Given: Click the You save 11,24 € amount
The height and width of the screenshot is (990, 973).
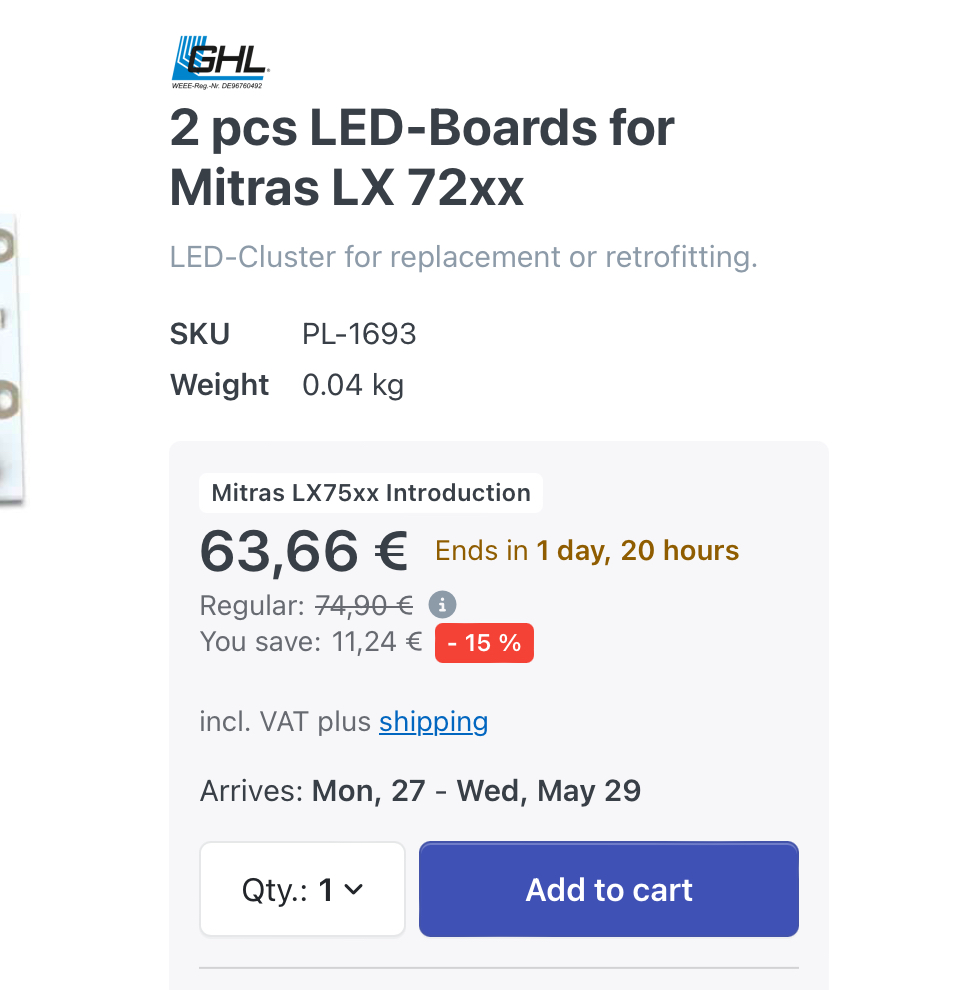Looking at the screenshot, I should 377,641.
